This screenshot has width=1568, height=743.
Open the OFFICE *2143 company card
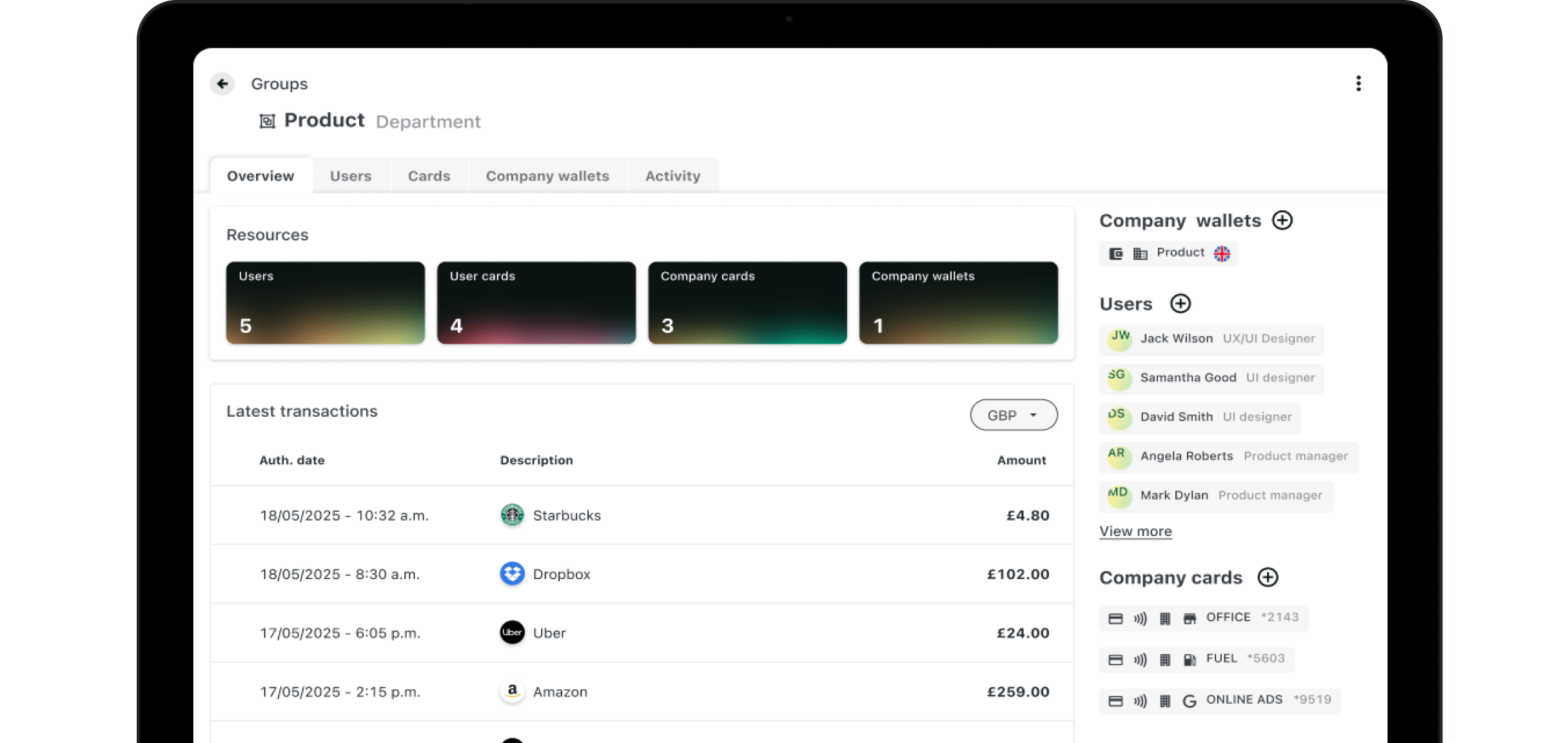click(x=1203, y=619)
